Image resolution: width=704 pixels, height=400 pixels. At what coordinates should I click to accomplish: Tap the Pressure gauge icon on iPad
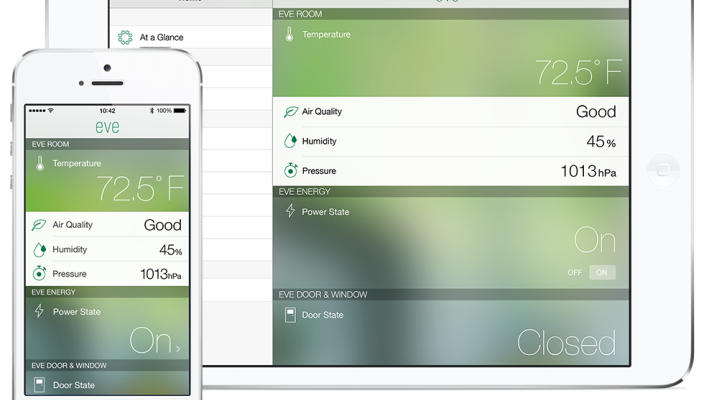click(x=291, y=171)
